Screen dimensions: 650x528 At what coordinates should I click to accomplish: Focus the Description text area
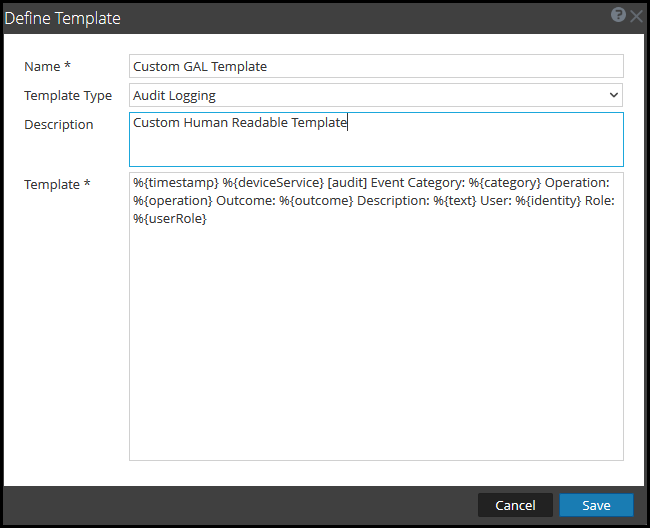coord(376,140)
